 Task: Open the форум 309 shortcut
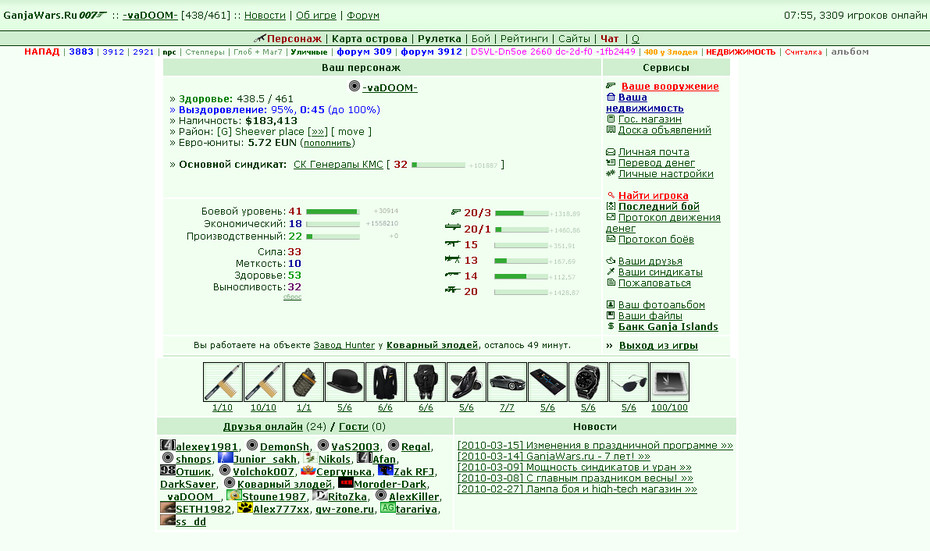coord(364,52)
